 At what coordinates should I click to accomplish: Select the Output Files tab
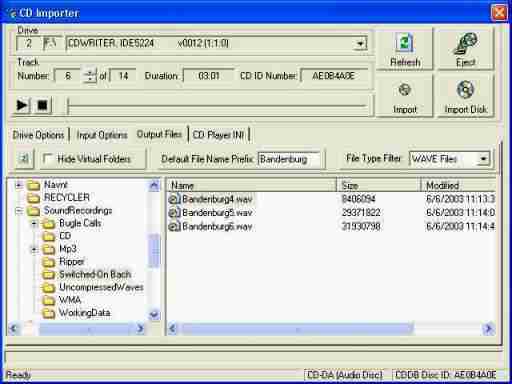click(x=159, y=134)
